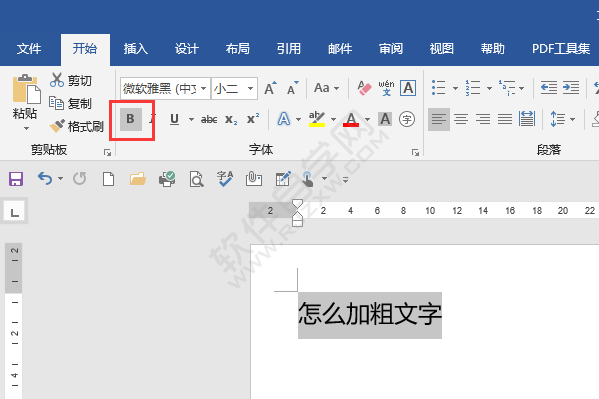This screenshot has width=599, height=399.
Task: Create new blank document icon
Action: 108,178
